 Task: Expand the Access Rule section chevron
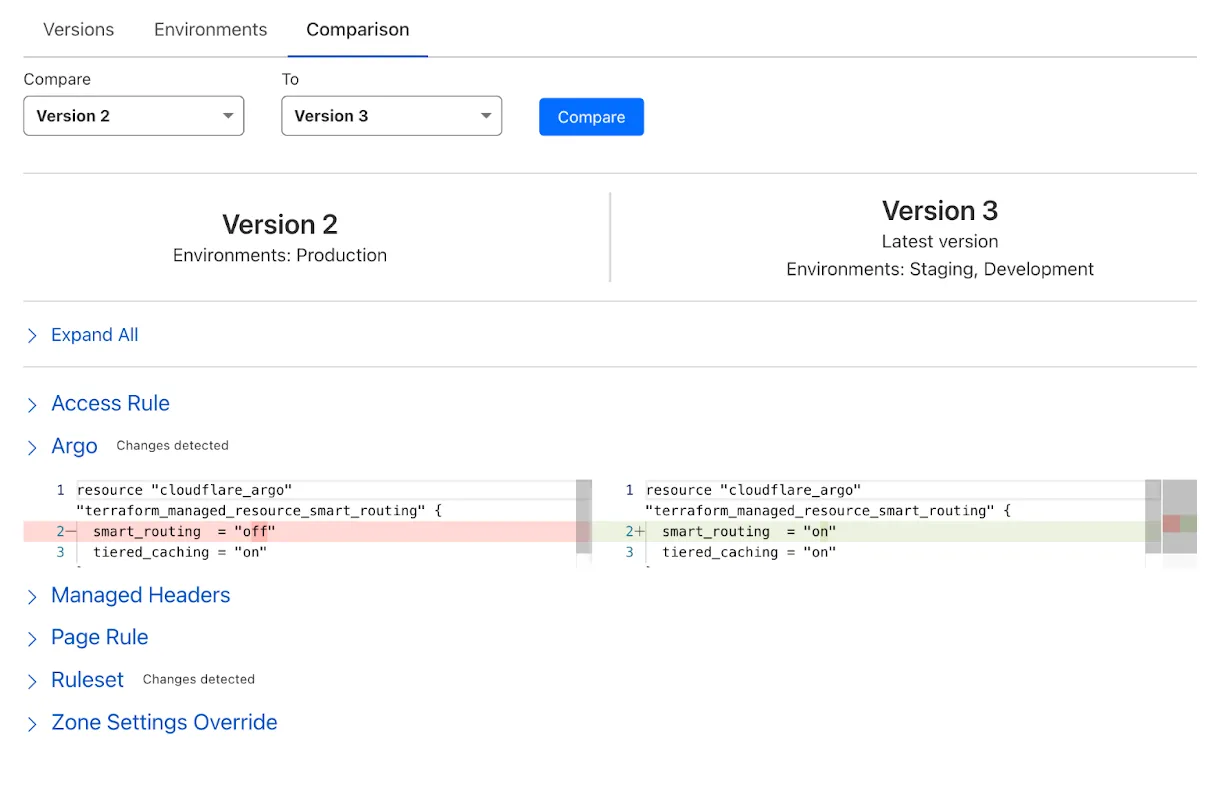click(31, 403)
